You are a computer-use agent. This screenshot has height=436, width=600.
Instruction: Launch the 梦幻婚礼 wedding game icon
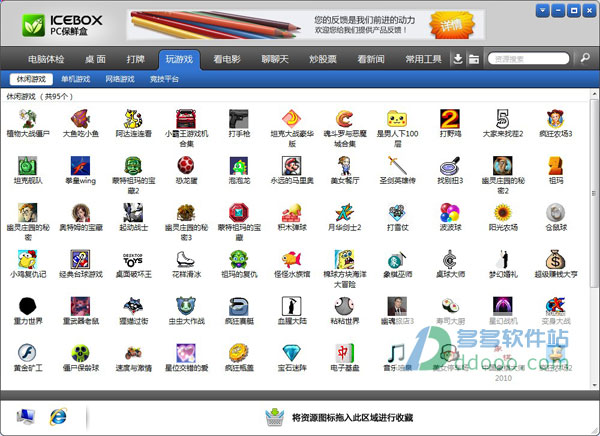click(x=503, y=260)
